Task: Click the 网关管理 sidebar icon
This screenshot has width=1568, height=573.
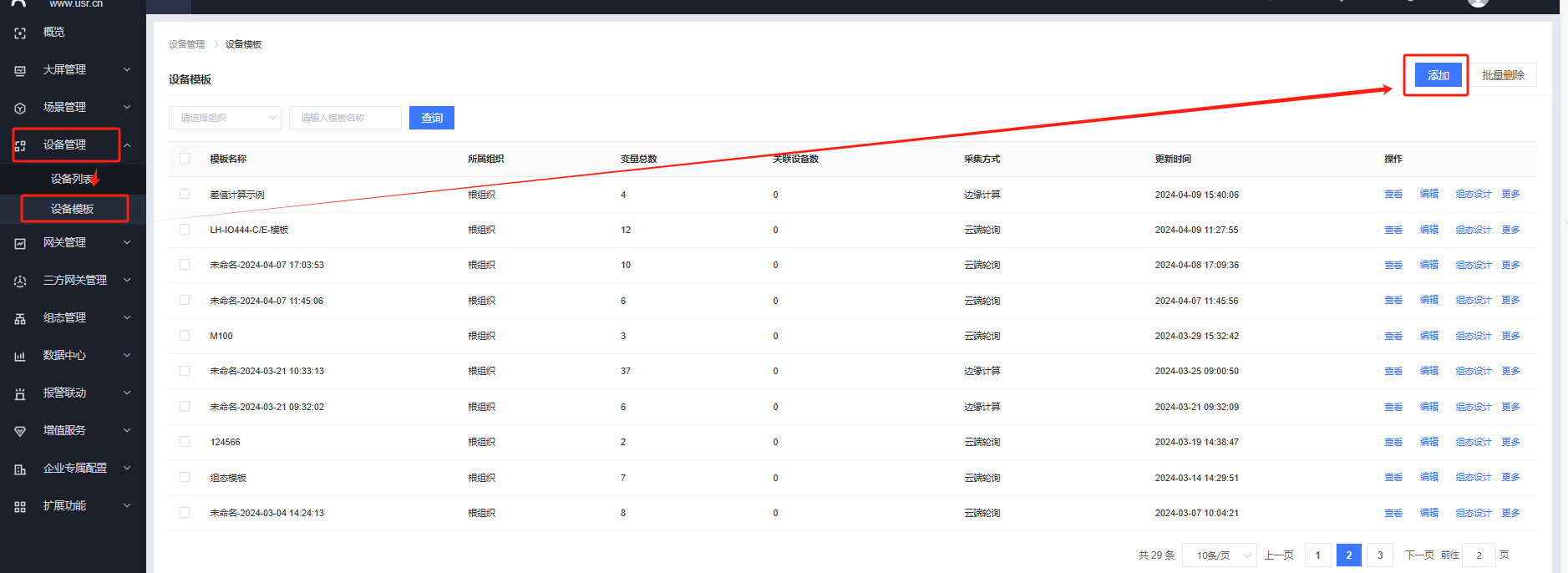Action: click(x=20, y=243)
